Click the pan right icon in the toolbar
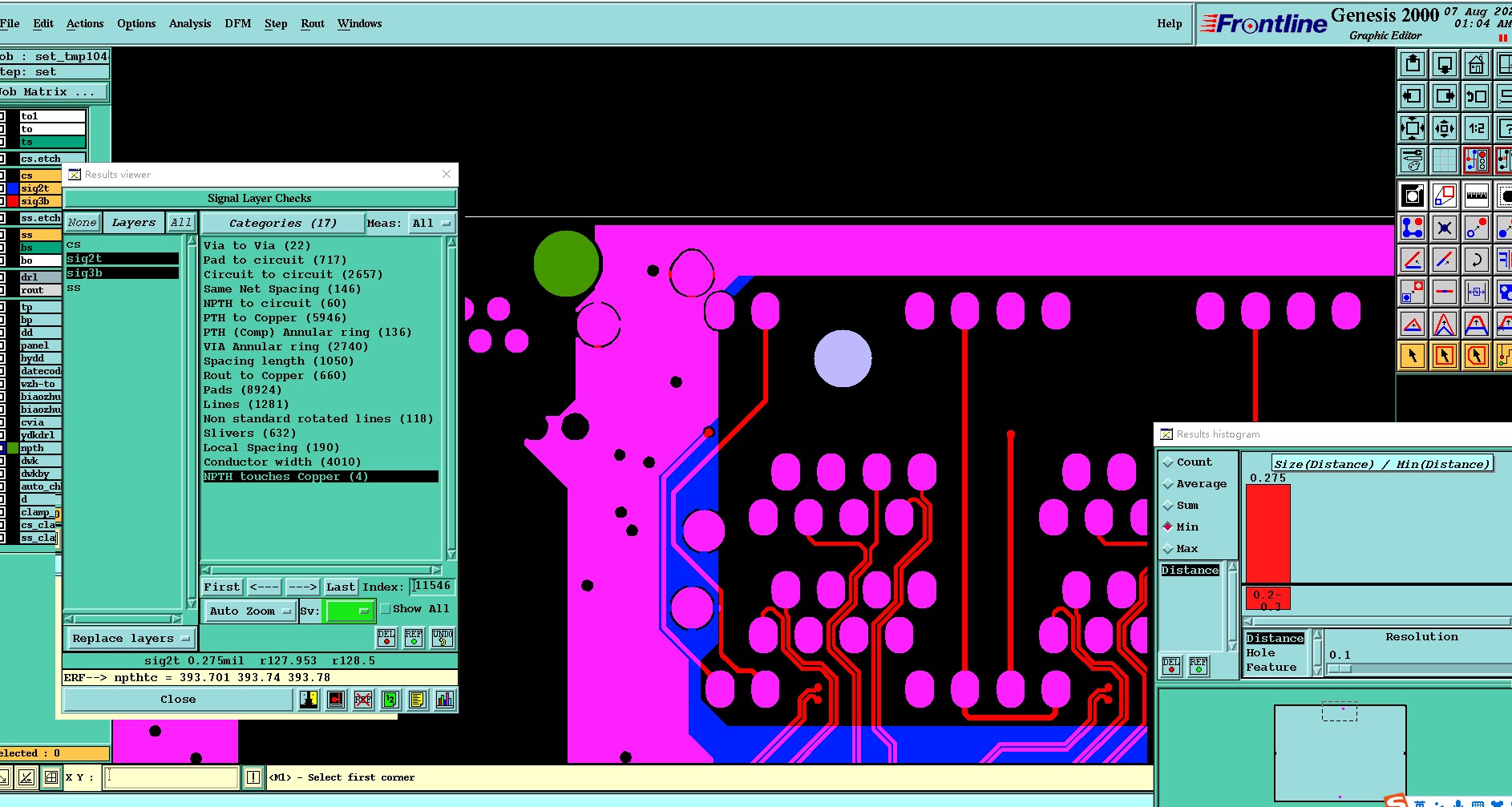 1445,96
